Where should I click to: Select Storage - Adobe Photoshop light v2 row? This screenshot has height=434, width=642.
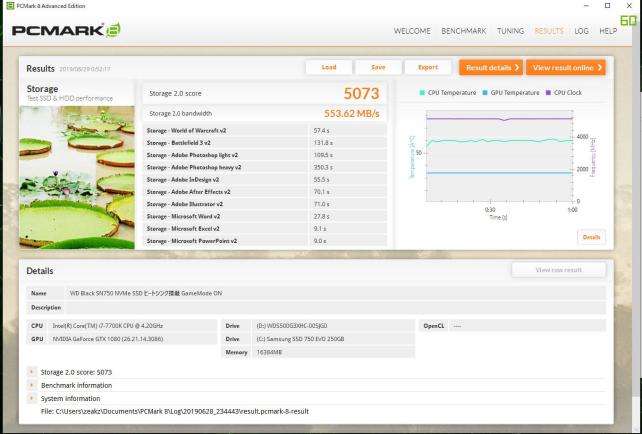pos(264,155)
